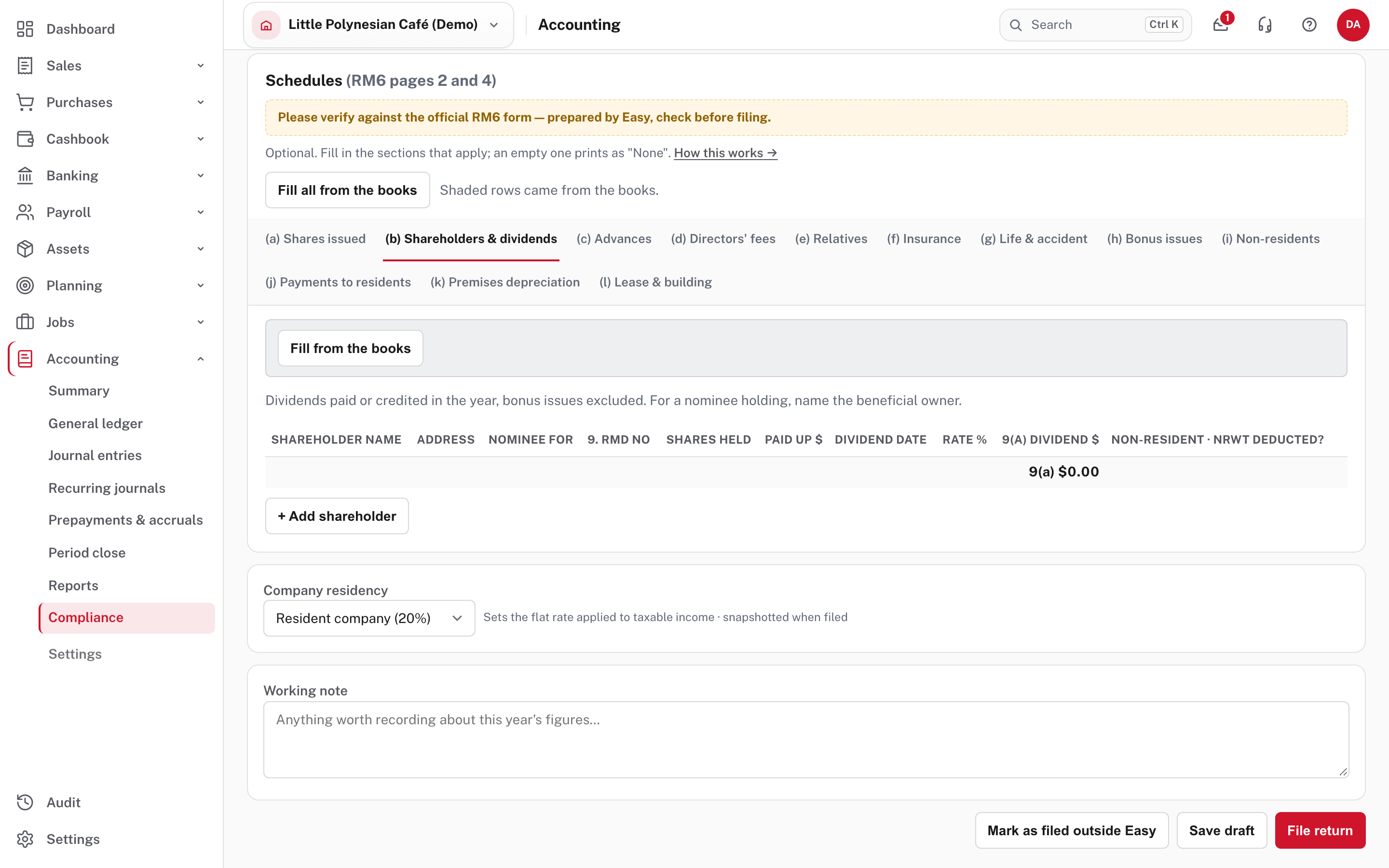1389x868 pixels.
Task: Open the Audit history icon
Action: (25, 802)
